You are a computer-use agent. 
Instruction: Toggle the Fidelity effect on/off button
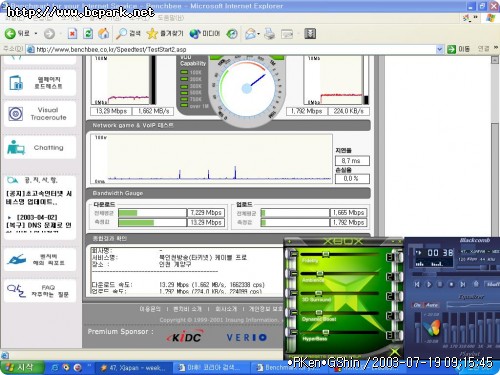pos(391,257)
